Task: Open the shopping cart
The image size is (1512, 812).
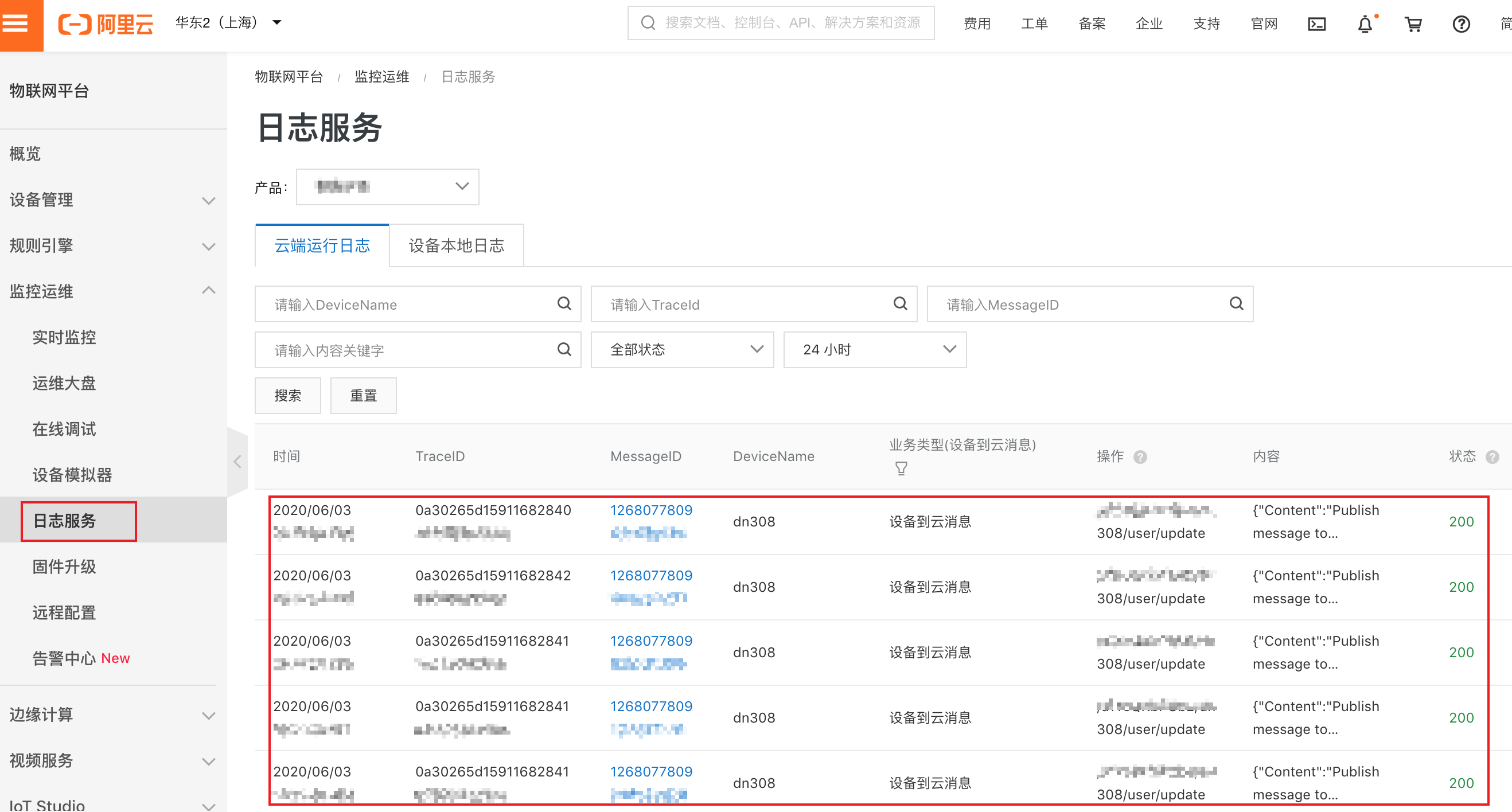Action: click(x=1413, y=24)
